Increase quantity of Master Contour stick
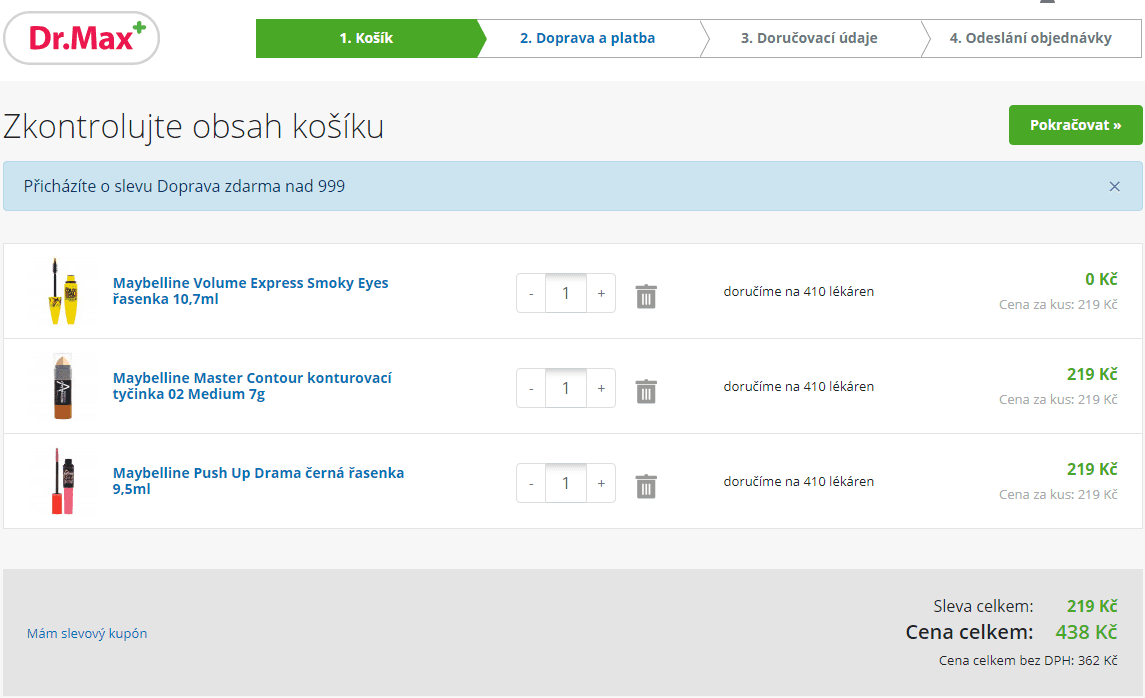The height and width of the screenshot is (698, 1145). [600, 389]
